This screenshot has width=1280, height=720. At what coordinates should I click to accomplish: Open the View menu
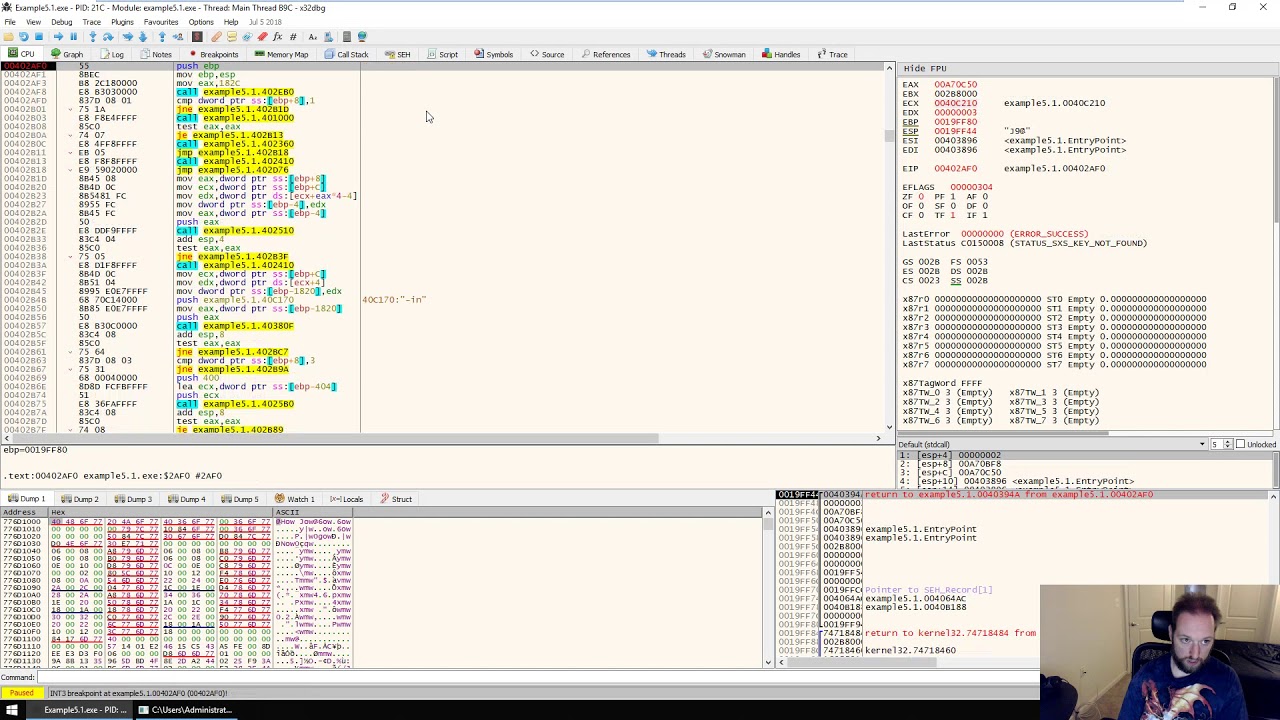coord(33,22)
